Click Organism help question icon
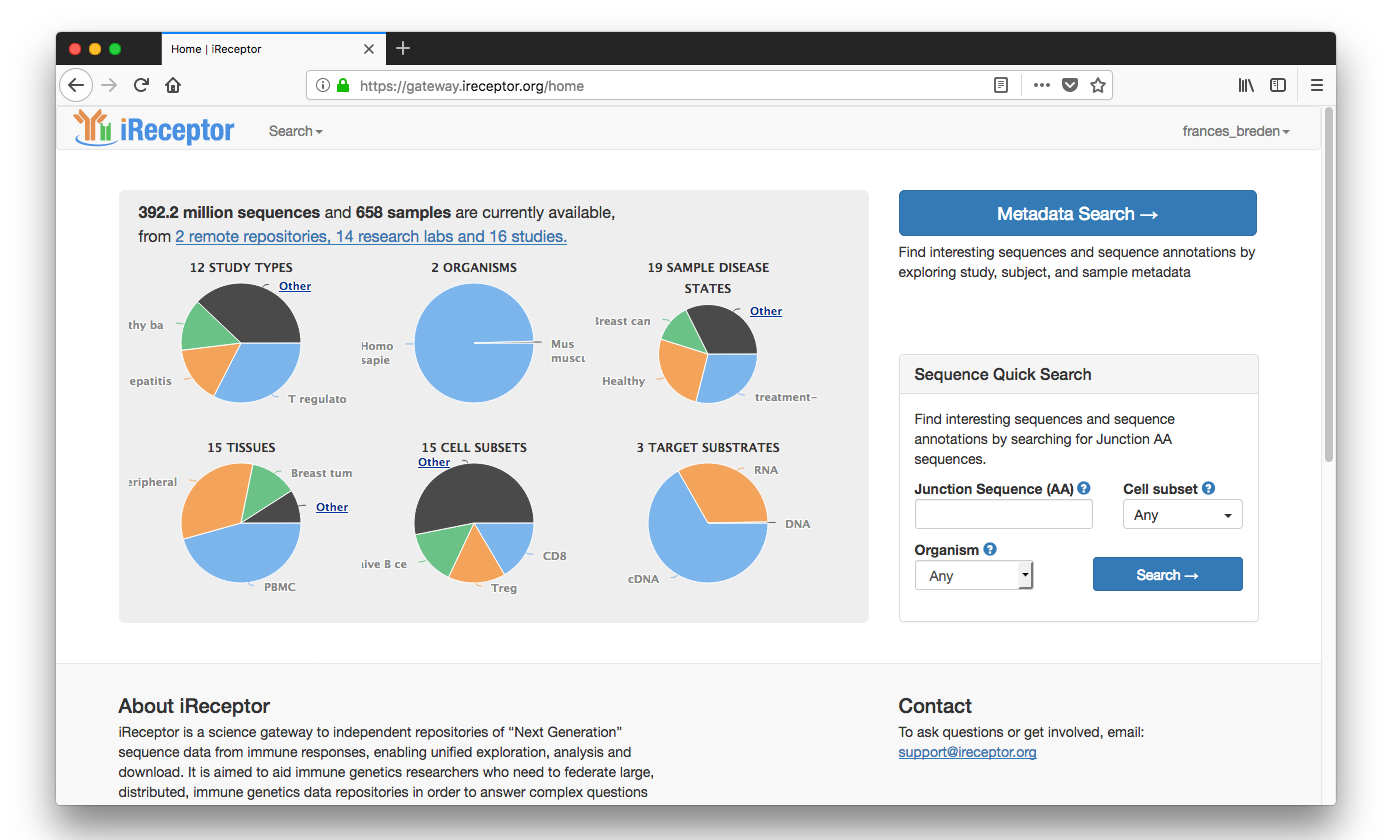Image resolution: width=1392 pixels, height=840 pixels. (990, 549)
